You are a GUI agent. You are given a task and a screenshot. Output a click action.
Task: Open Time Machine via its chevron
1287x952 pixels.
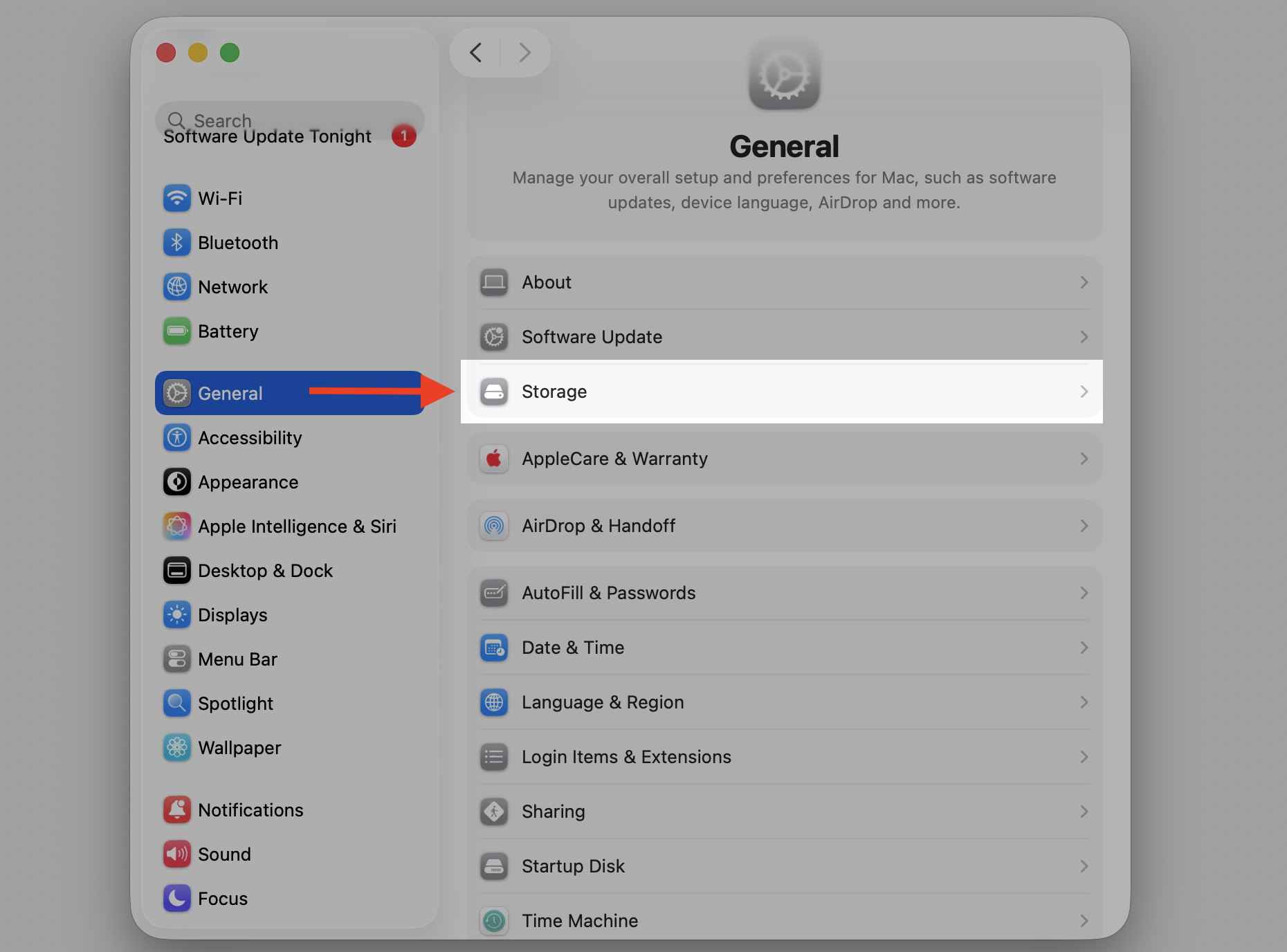(1084, 921)
